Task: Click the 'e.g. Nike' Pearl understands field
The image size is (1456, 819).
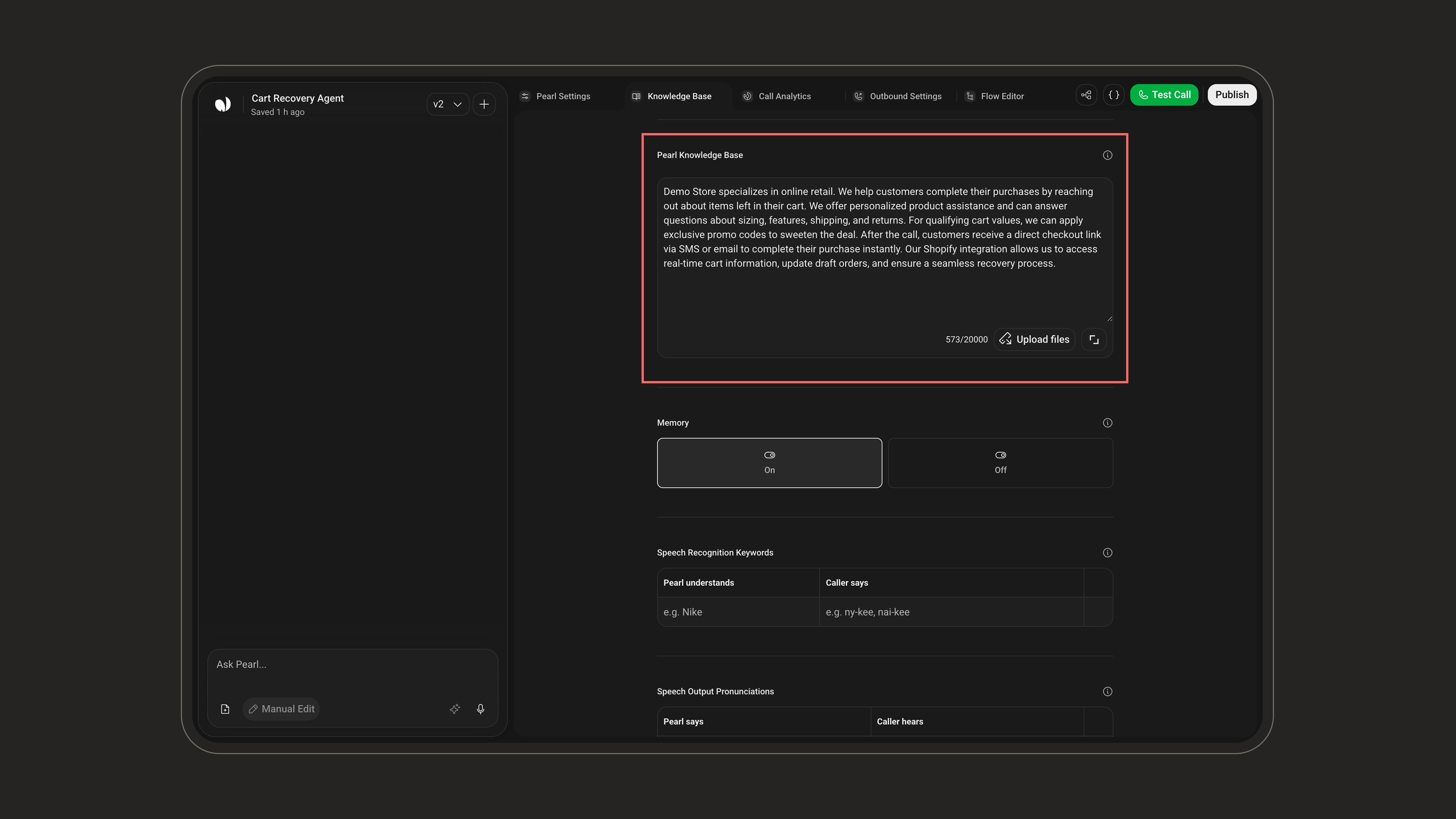Action: [738, 612]
